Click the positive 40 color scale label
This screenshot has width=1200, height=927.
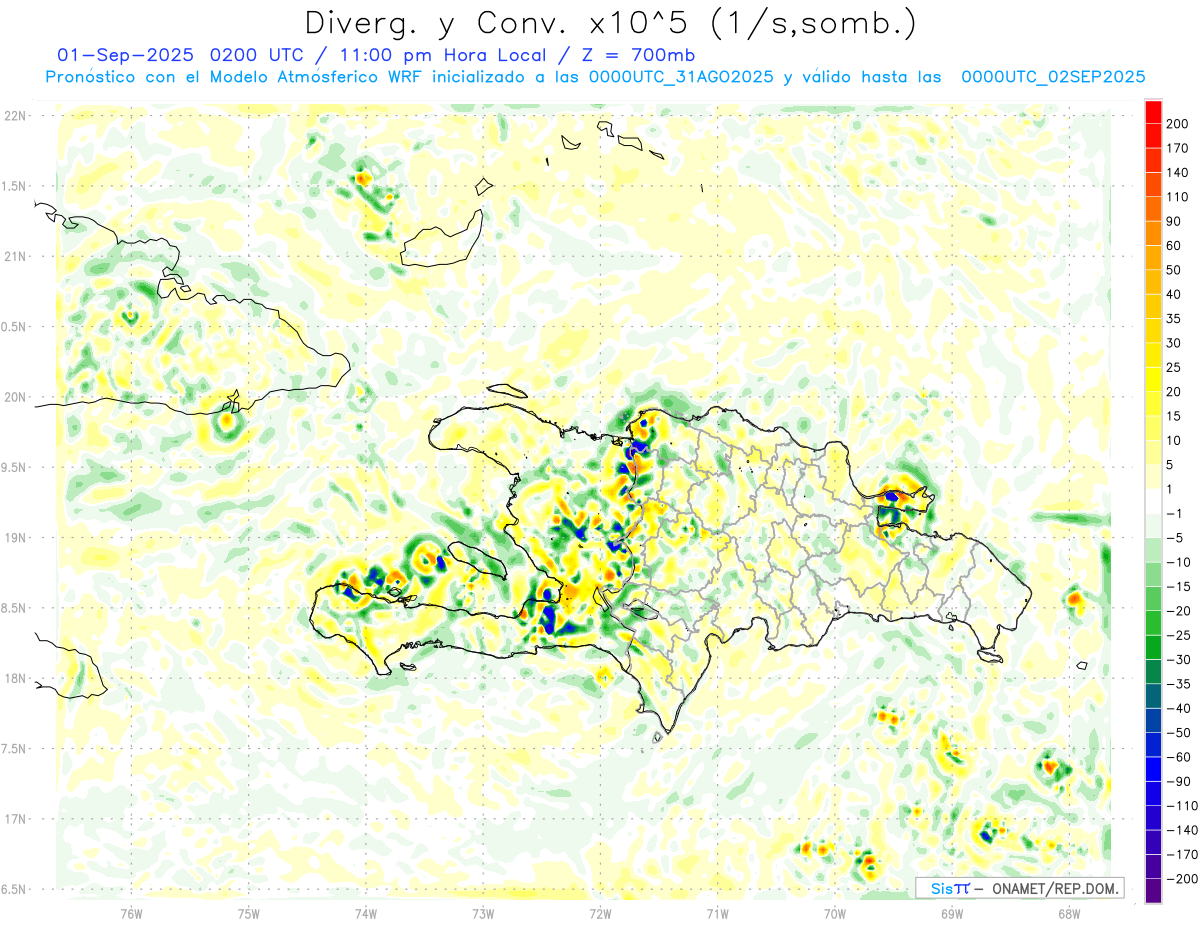(1173, 294)
